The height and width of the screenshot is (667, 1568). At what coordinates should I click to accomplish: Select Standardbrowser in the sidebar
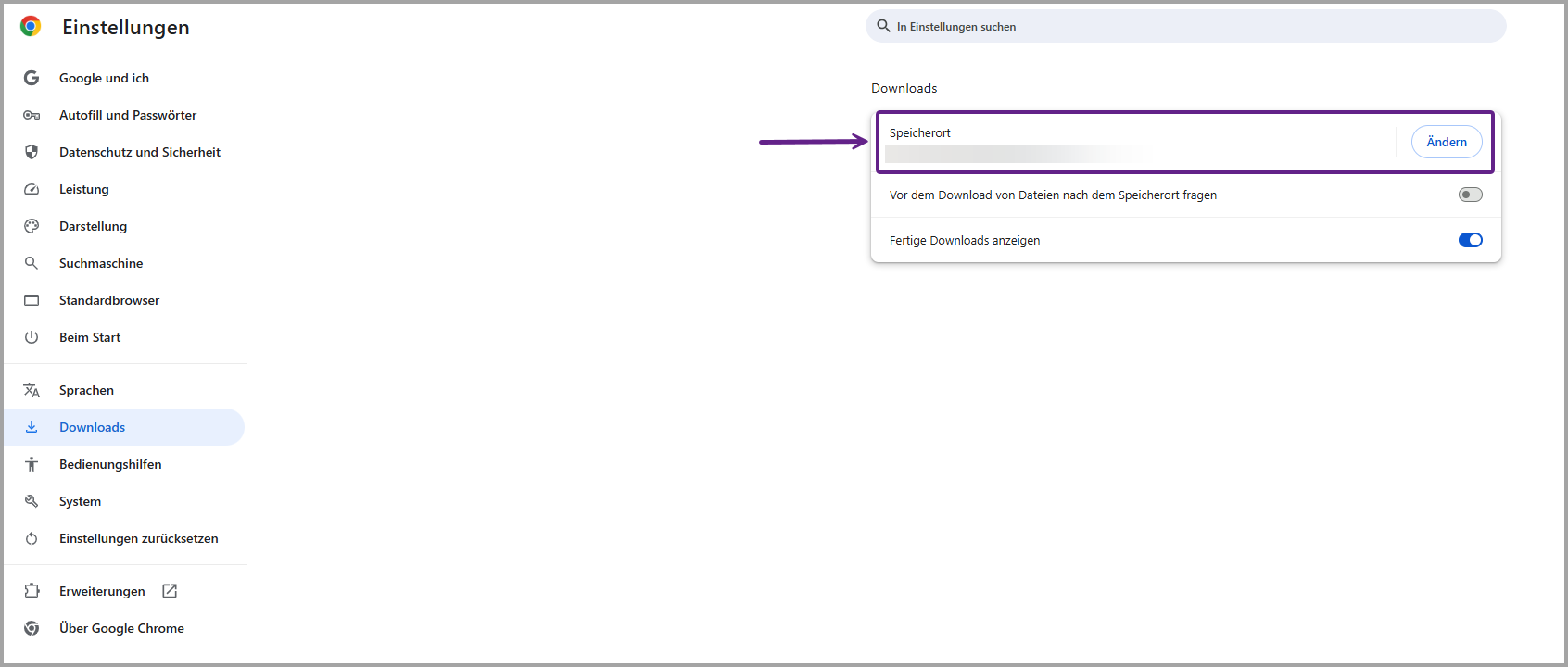(109, 300)
